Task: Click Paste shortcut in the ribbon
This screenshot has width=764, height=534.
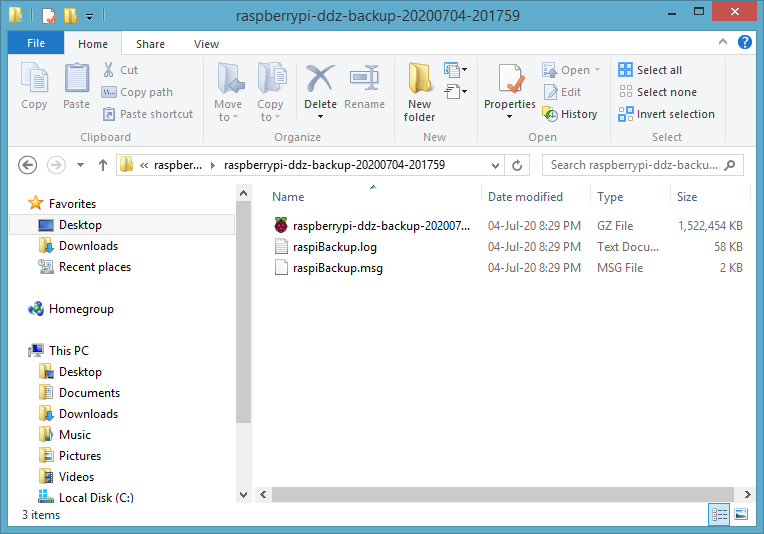Action: [148, 114]
